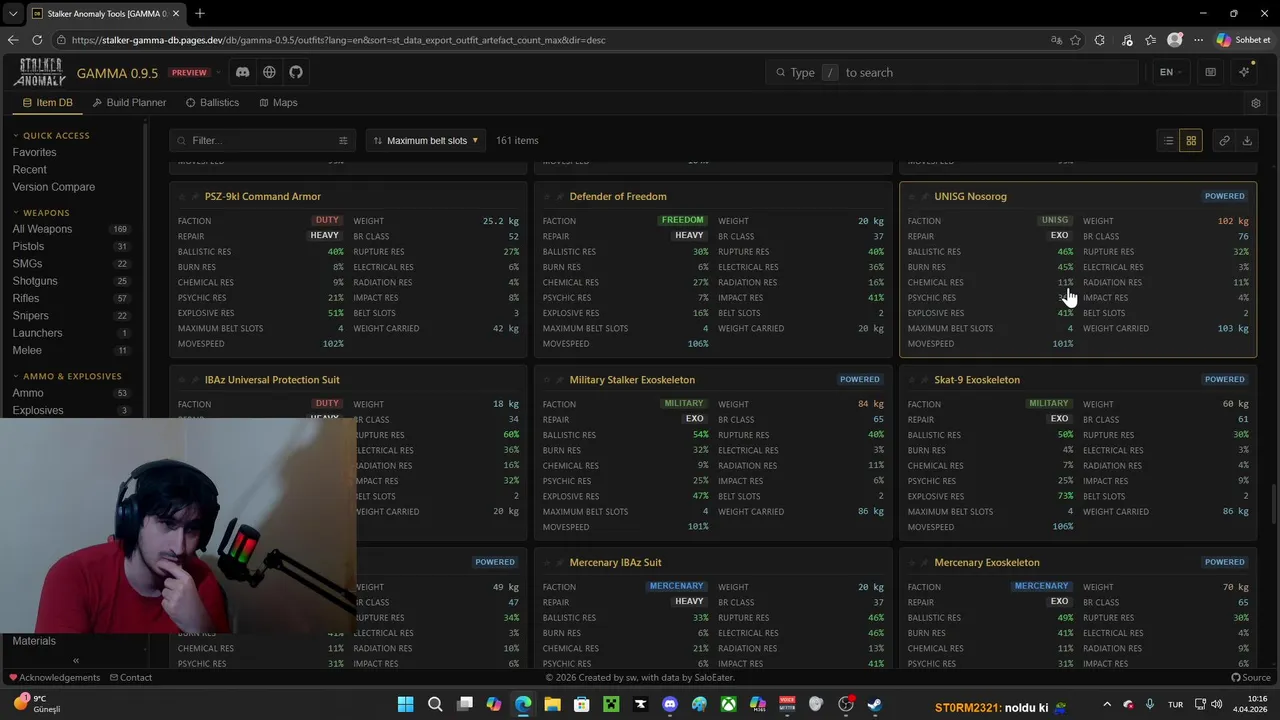Viewport: 1280px width, 720px height.
Task: Open Source link in footer
Action: pos(1250,678)
